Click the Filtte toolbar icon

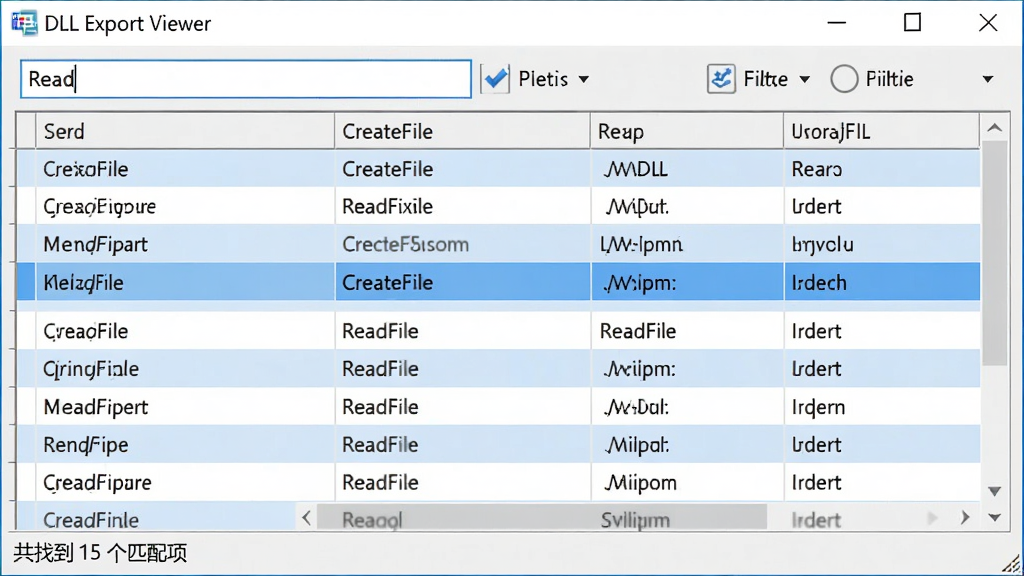721,79
